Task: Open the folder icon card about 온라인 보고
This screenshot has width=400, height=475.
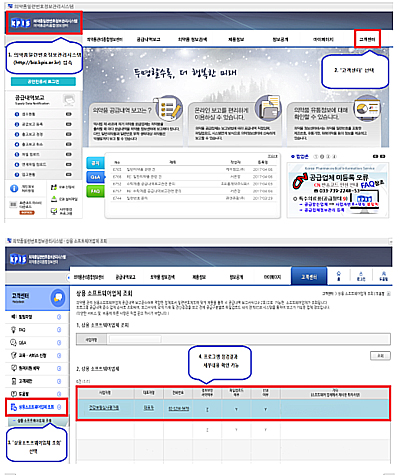Action: click(x=235, y=122)
